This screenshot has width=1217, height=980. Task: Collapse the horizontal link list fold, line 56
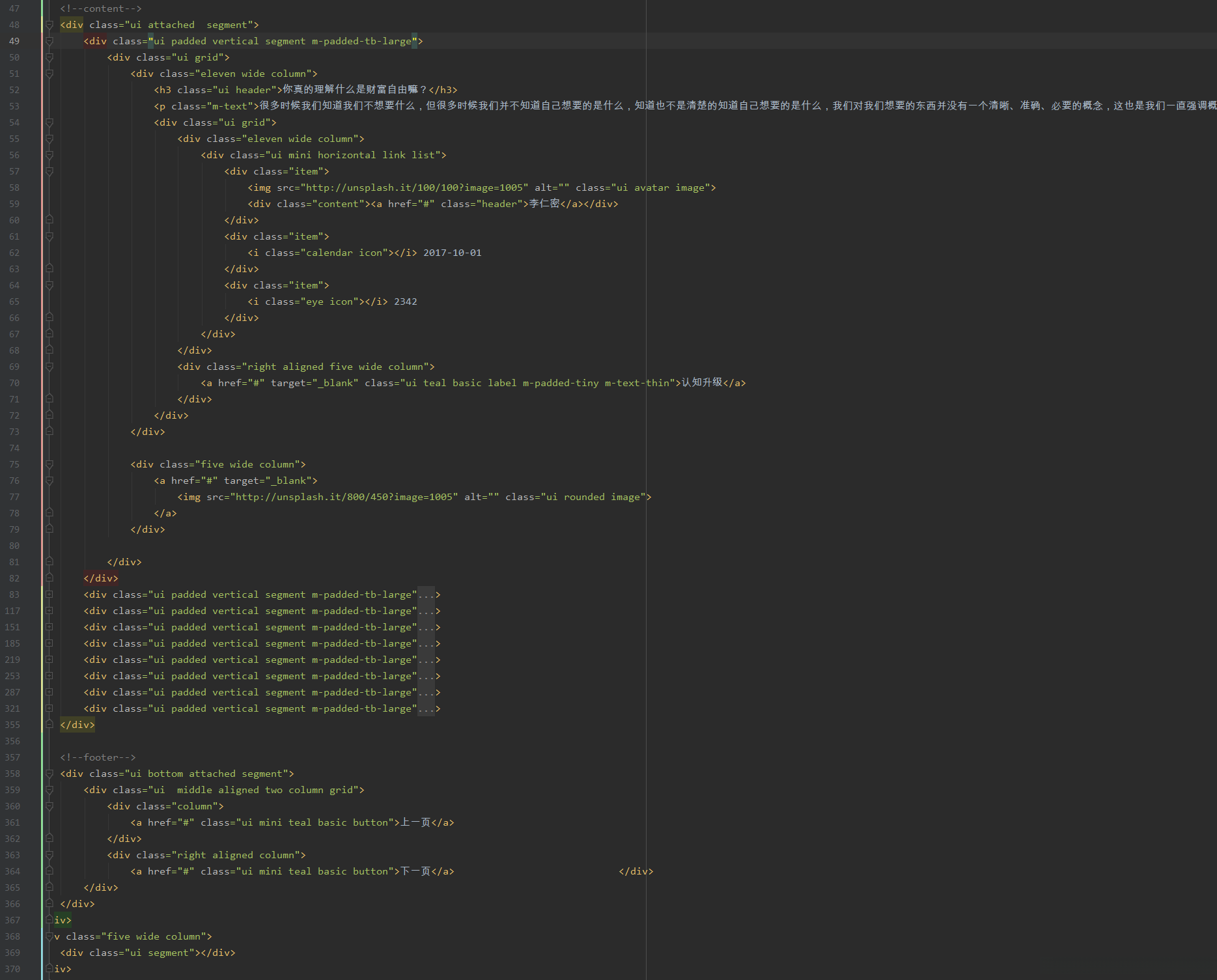[x=49, y=155]
